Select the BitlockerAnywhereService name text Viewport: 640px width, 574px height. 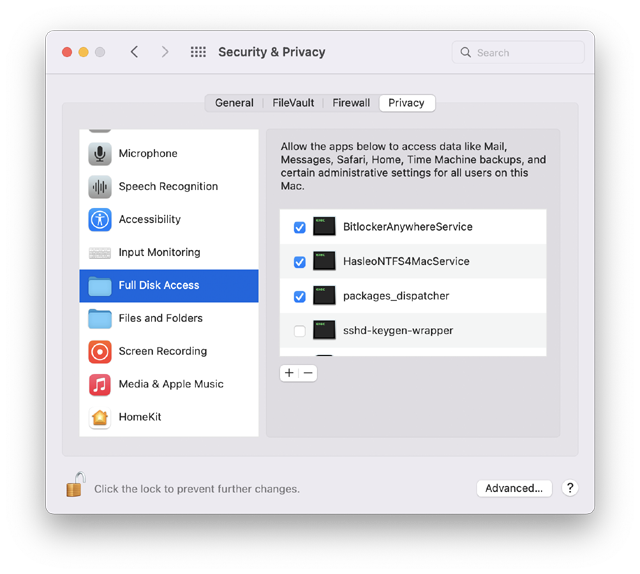(x=408, y=227)
